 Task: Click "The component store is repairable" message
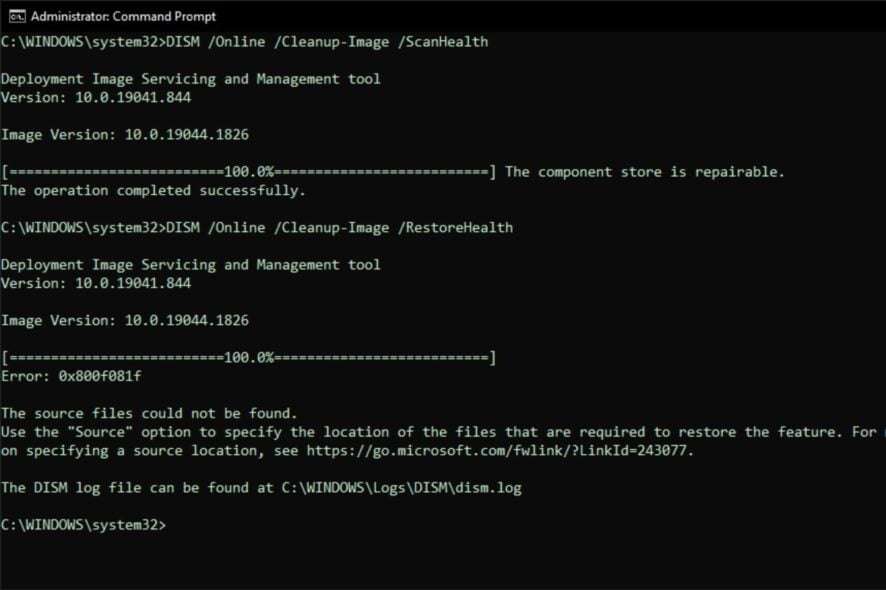coord(644,172)
